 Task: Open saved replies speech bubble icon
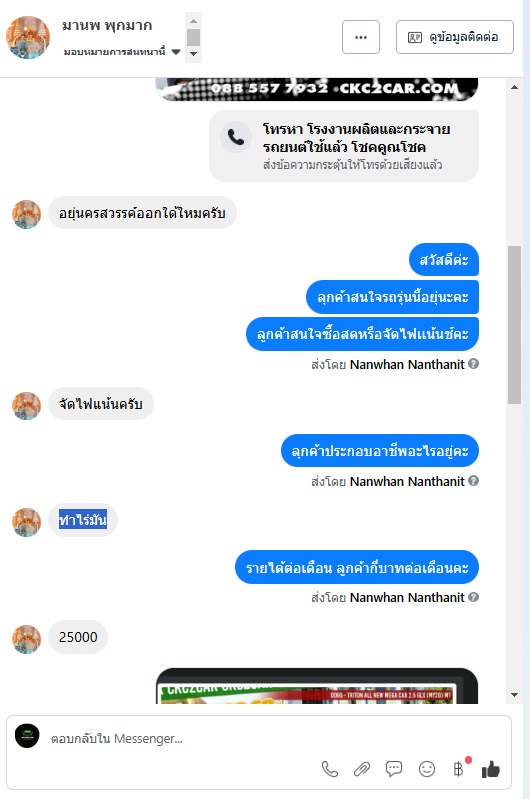coord(394,768)
